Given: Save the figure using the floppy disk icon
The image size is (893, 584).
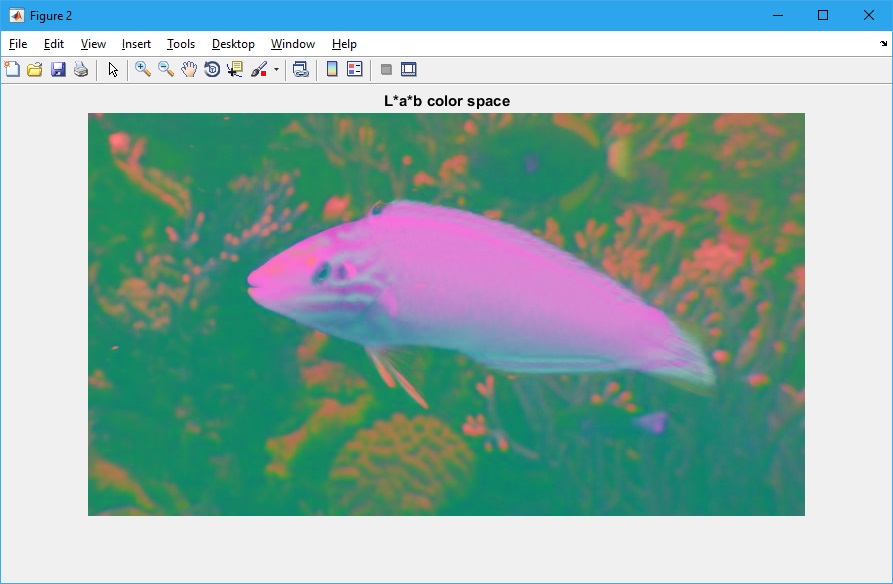Looking at the screenshot, I should pos(58,69).
